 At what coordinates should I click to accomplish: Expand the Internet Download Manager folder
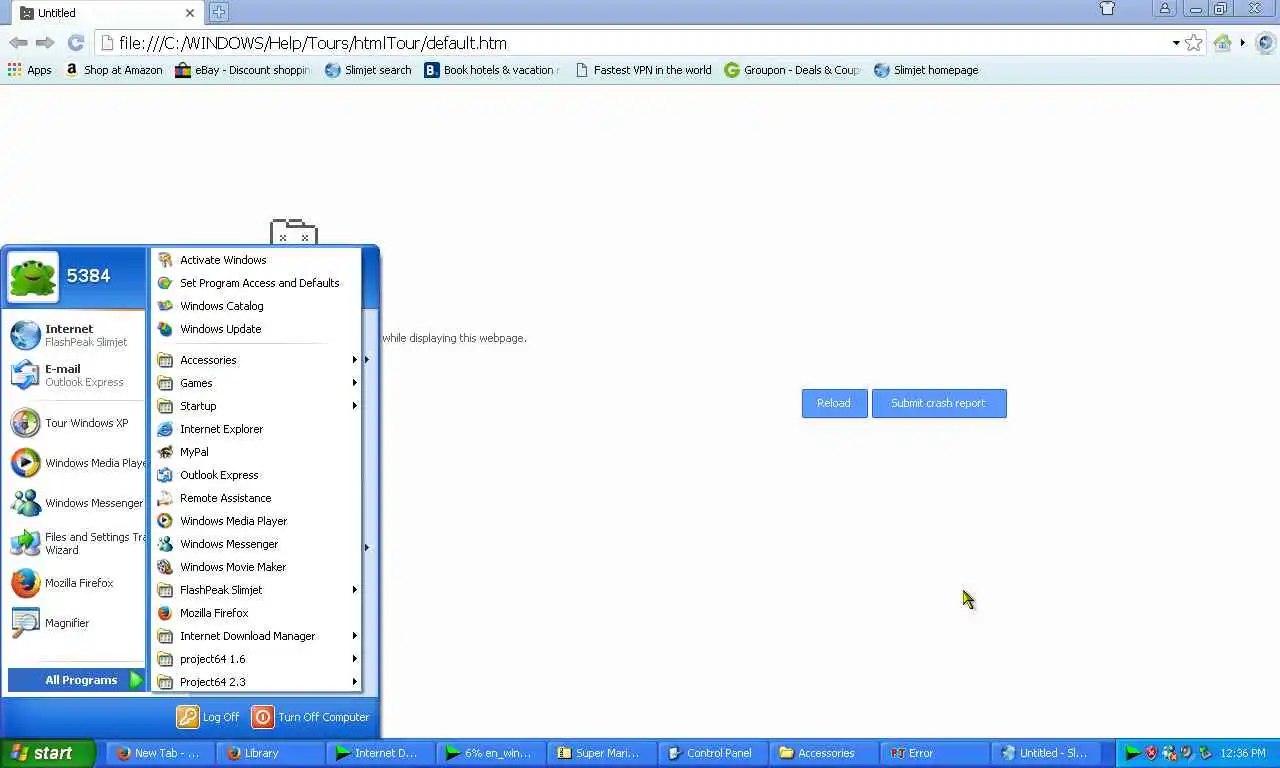tap(256, 636)
